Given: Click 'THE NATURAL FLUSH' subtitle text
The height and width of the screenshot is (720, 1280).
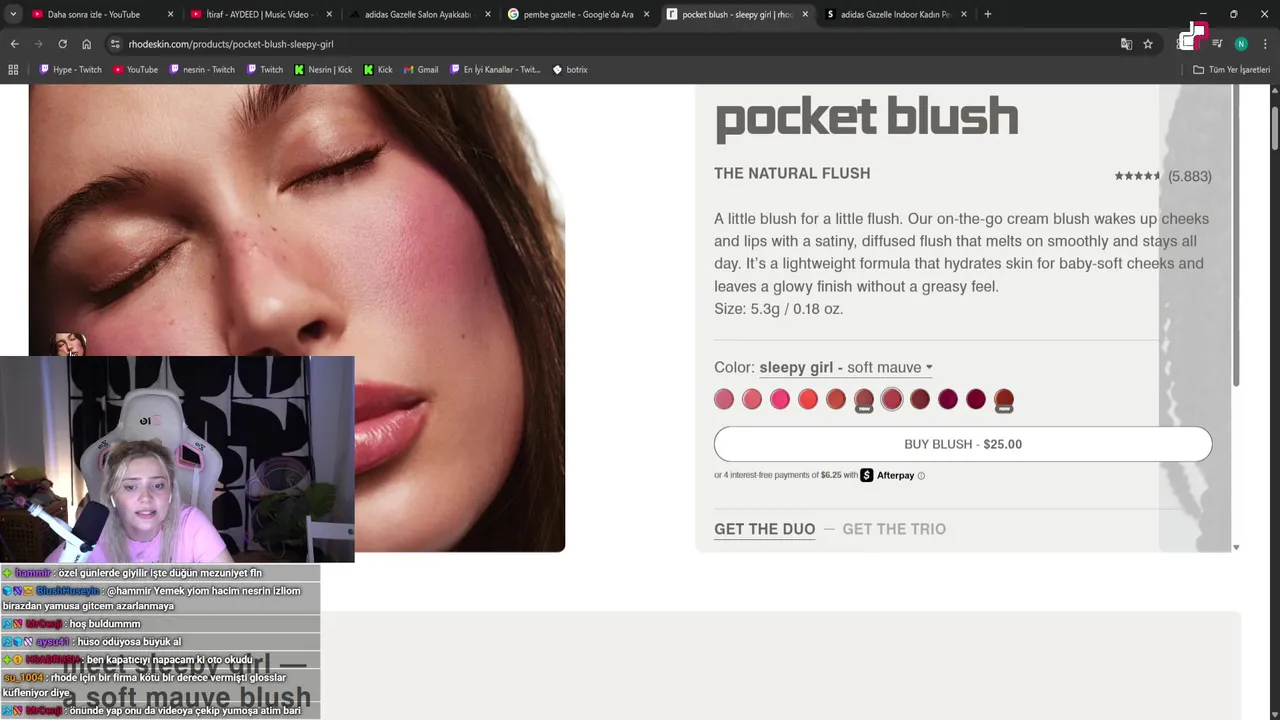Looking at the screenshot, I should pyautogui.click(x=792, y=173).
